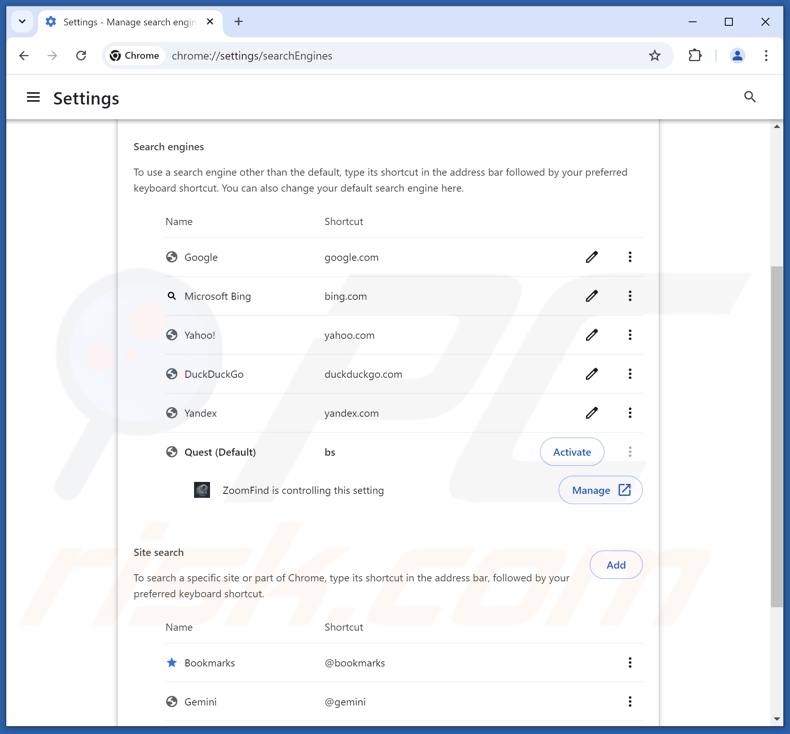Click the Bookmarks site search name
Viewport: 790px width, 734px height.
tap(210, 662)
